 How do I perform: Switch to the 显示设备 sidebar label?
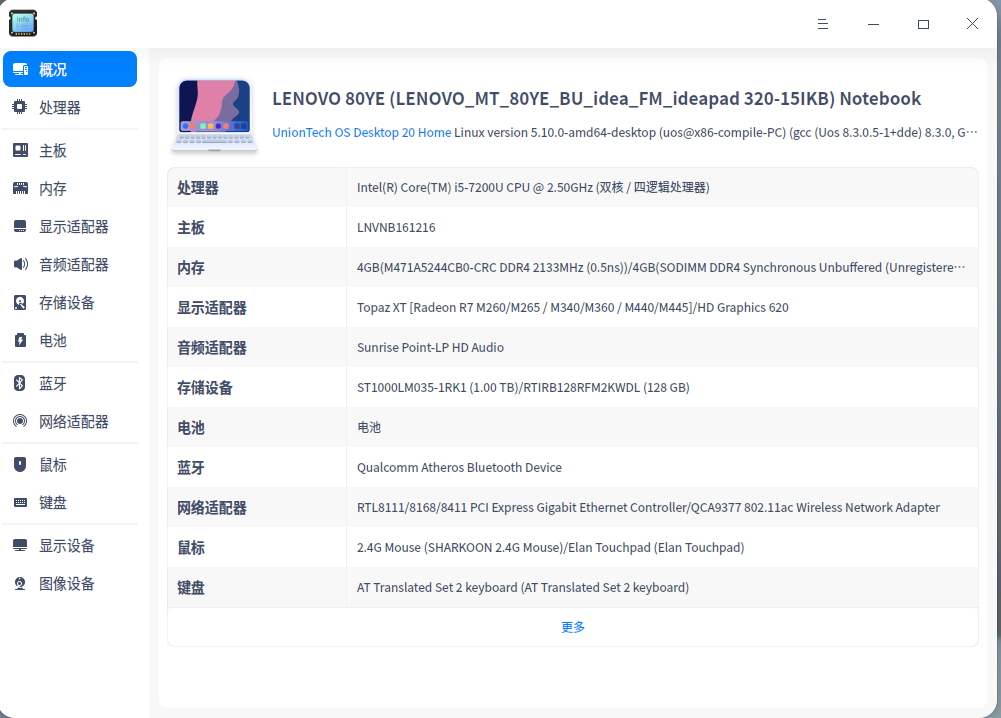[67, 546]
